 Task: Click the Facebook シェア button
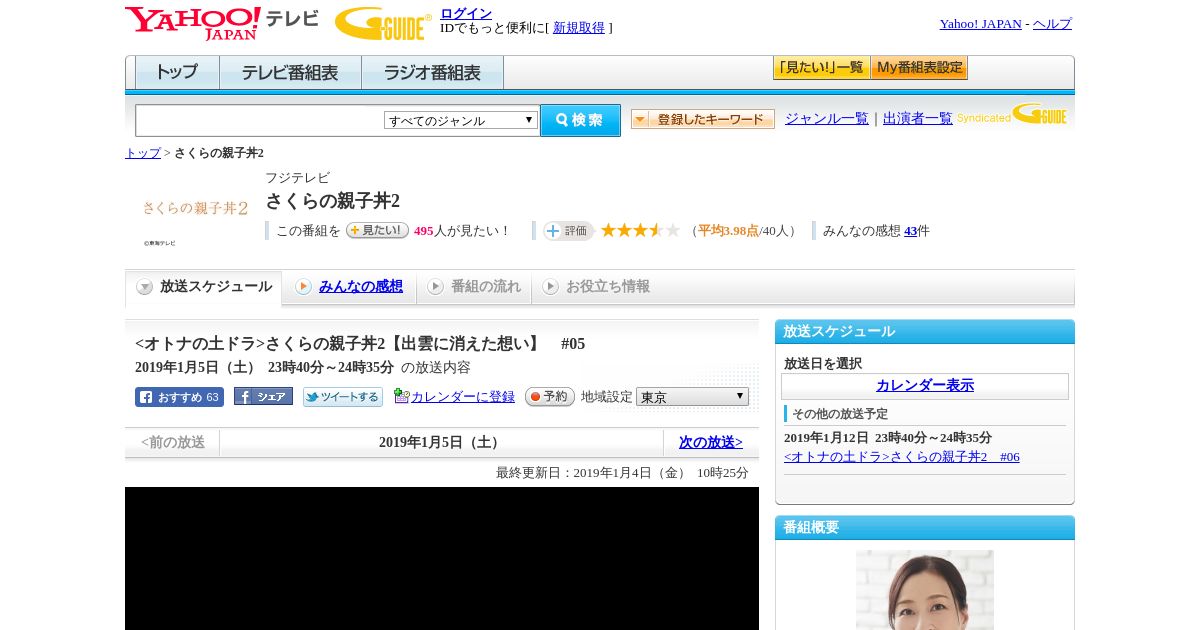[263, 396]
